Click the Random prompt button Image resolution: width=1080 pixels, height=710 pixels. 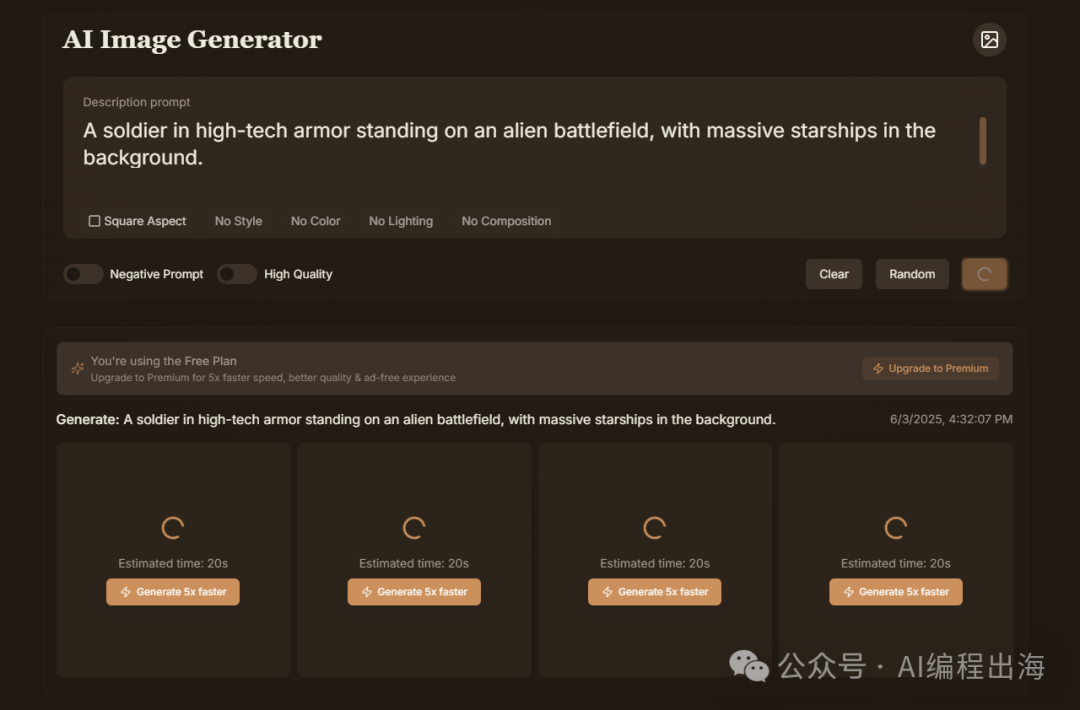pos(912,274)
